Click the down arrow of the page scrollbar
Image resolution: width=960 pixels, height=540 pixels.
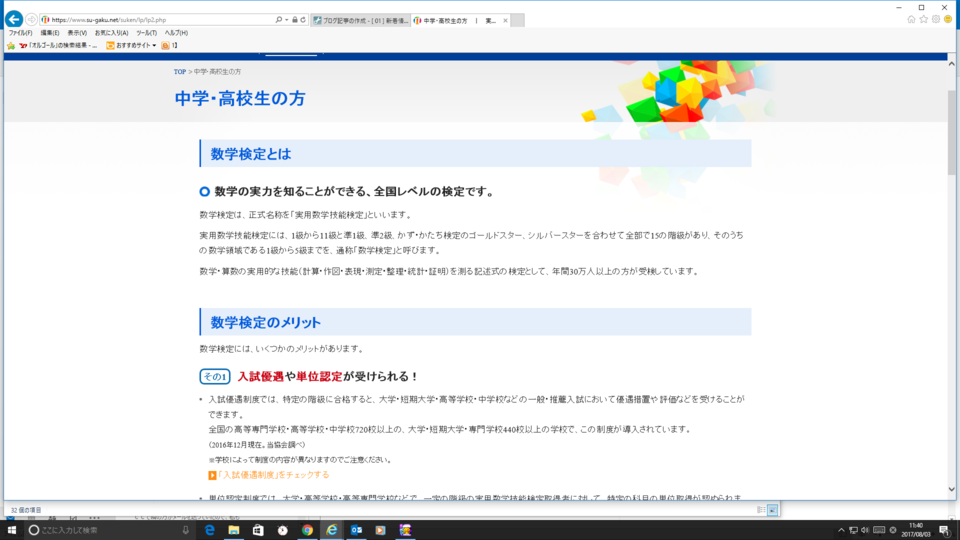951,489
